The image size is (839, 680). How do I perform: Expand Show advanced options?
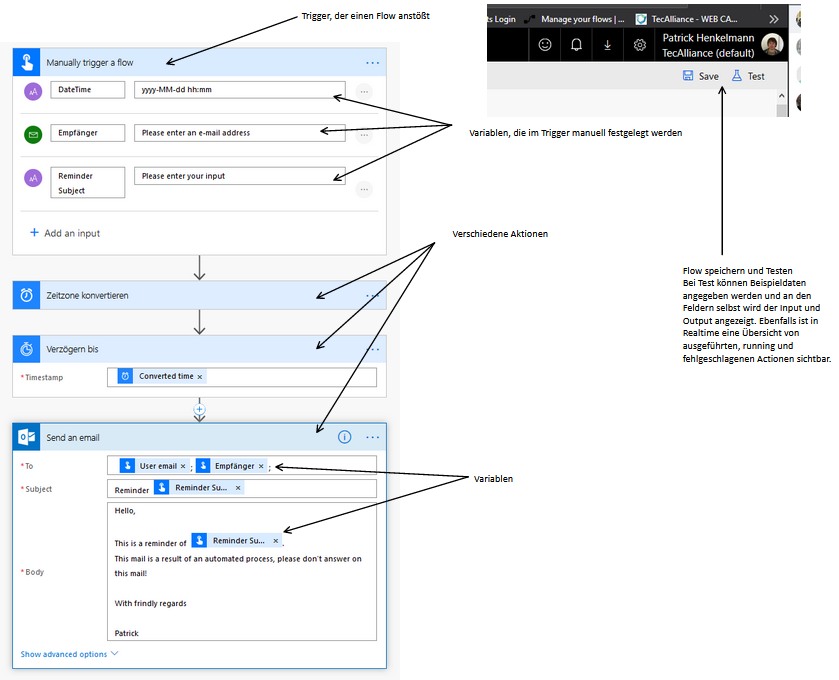pos(69,654)
